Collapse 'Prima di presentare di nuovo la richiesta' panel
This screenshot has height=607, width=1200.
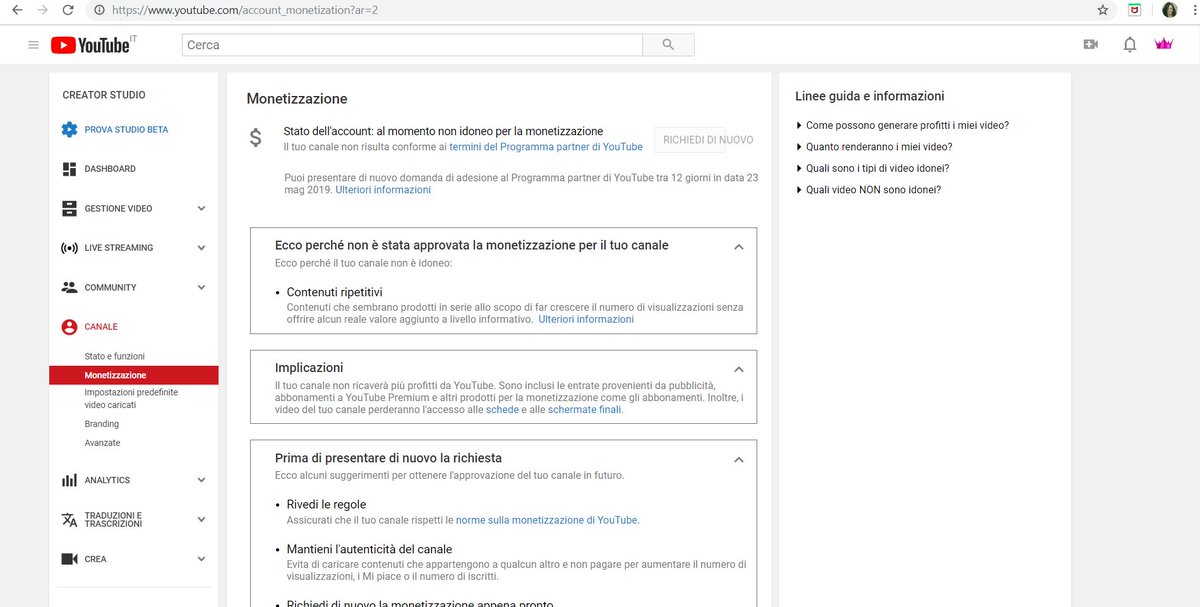click(x=739, y=460)
